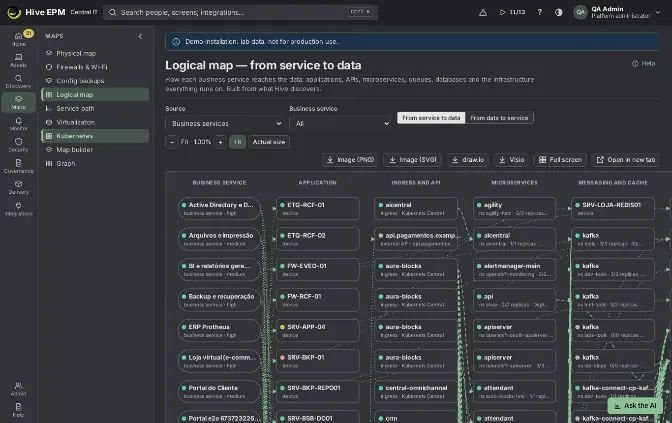Click Open in new tab button
The image size is (672, 423).
coord(626,159)
